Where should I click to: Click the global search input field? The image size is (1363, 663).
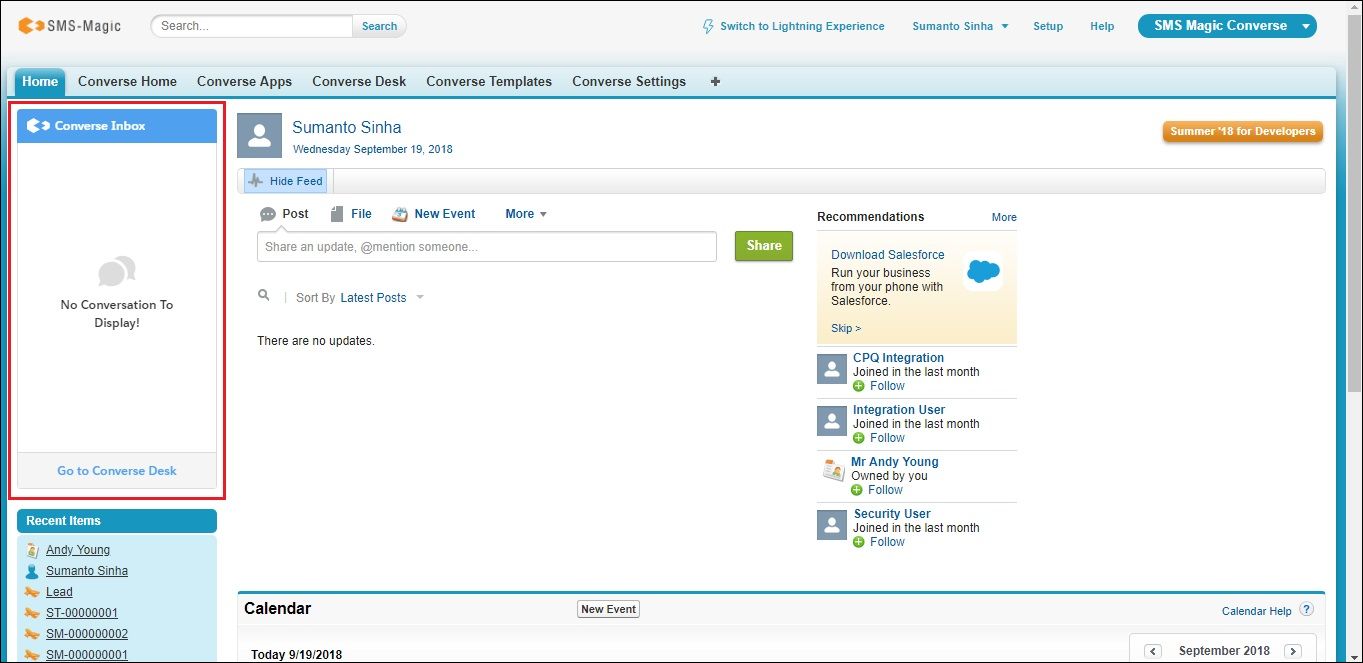point(252,26)
